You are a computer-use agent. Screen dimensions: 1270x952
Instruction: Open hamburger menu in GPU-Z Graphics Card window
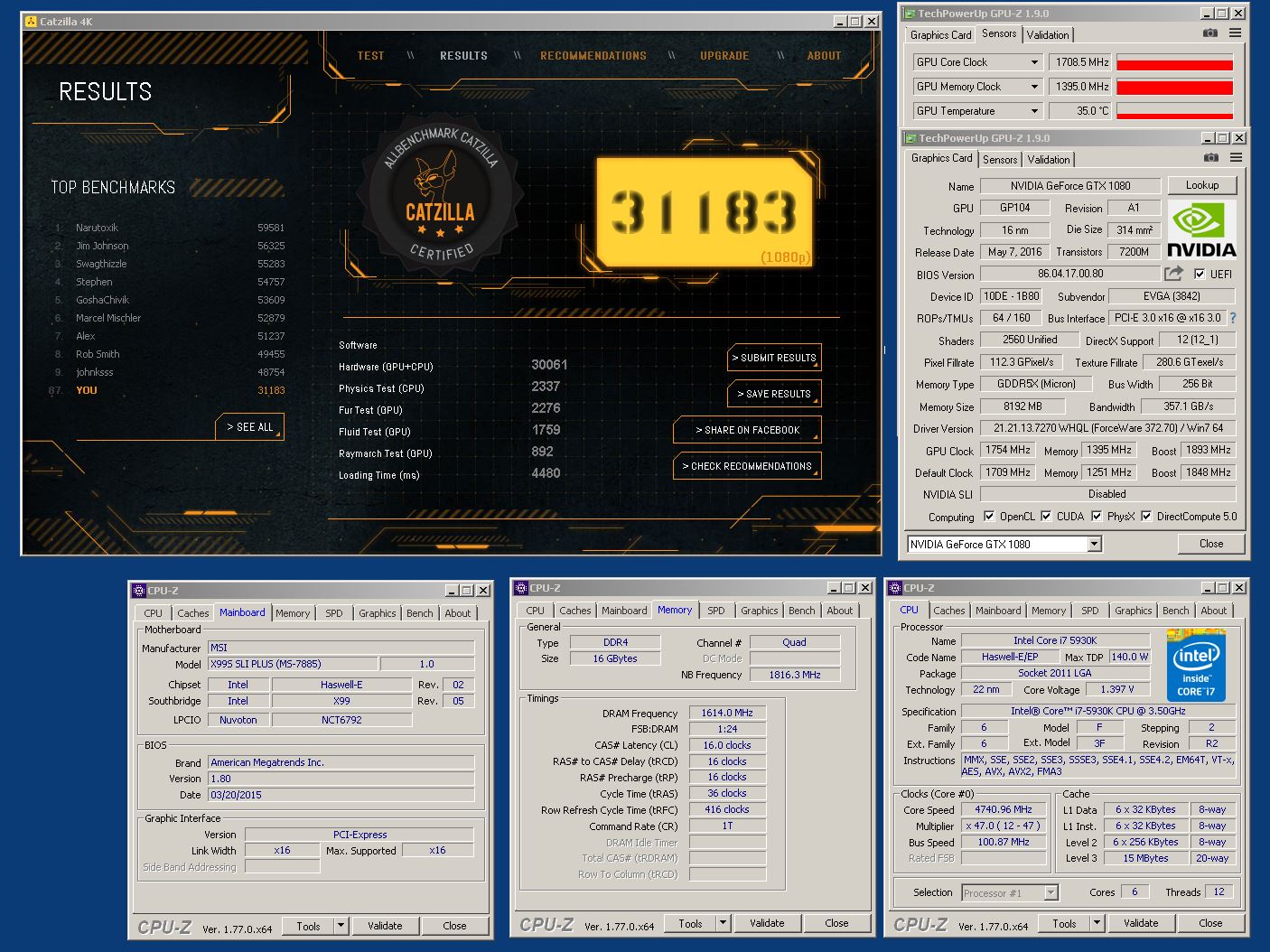1236,158
